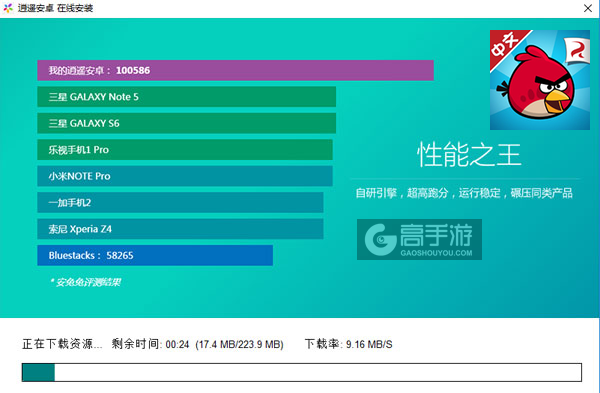The width and height of the screenshot is (600, 393).
Task: Click the 我的逍遥安卓 100586 score bar
Action: [235, 70]
